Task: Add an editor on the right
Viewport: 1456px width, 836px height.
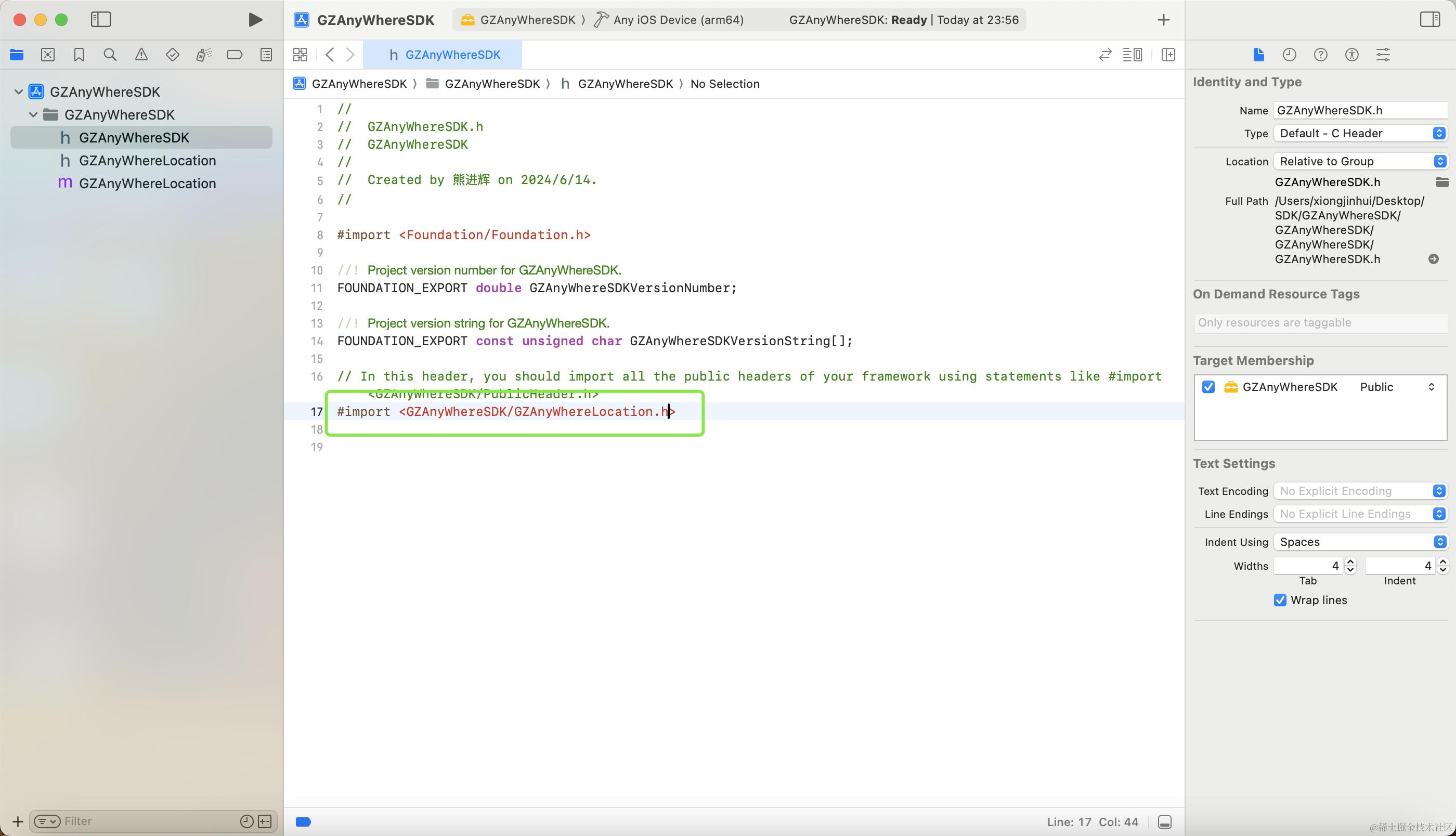Action: [x=1168, y=55]
